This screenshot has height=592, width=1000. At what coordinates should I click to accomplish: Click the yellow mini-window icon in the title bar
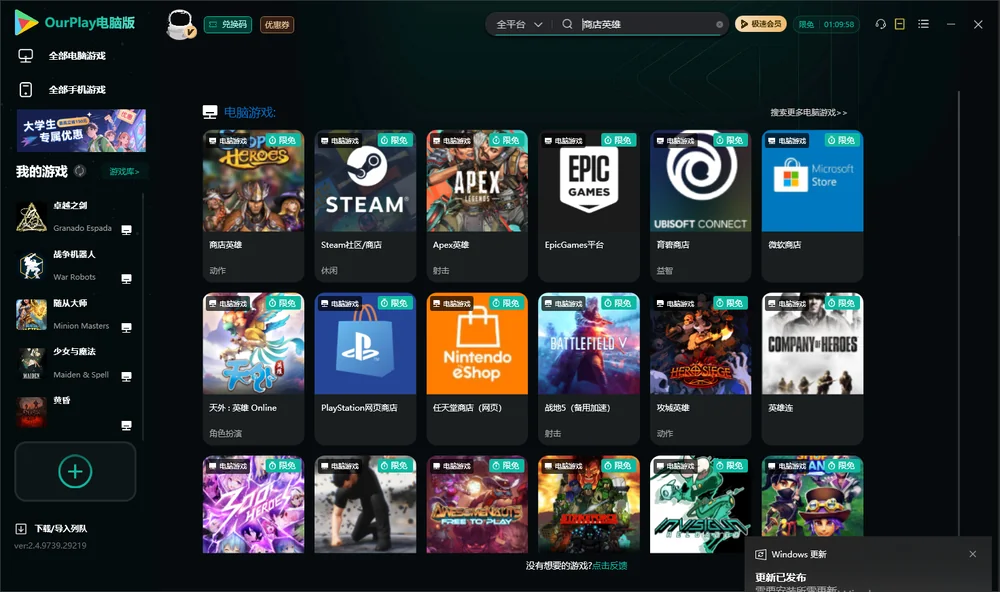click(x=899, y=24)
